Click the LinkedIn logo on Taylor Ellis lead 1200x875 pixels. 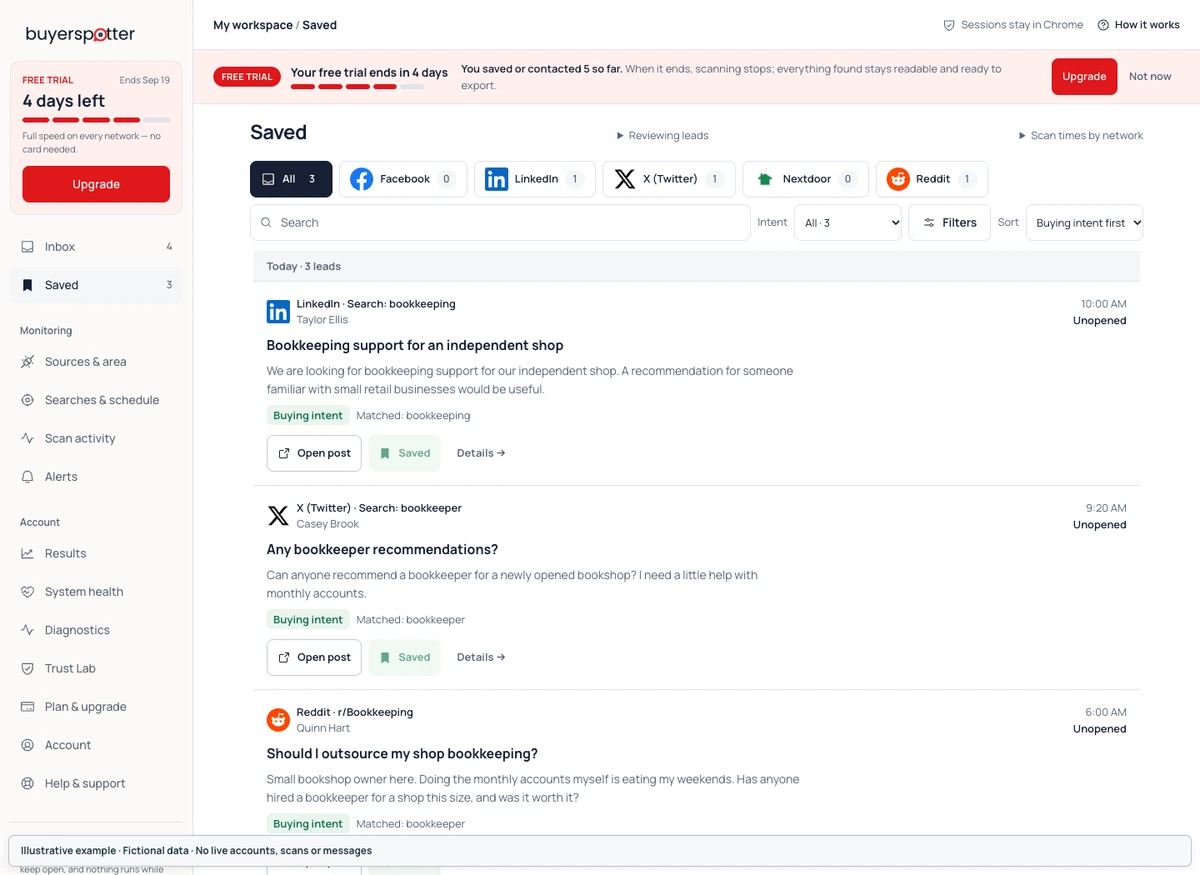coord(278,312)
